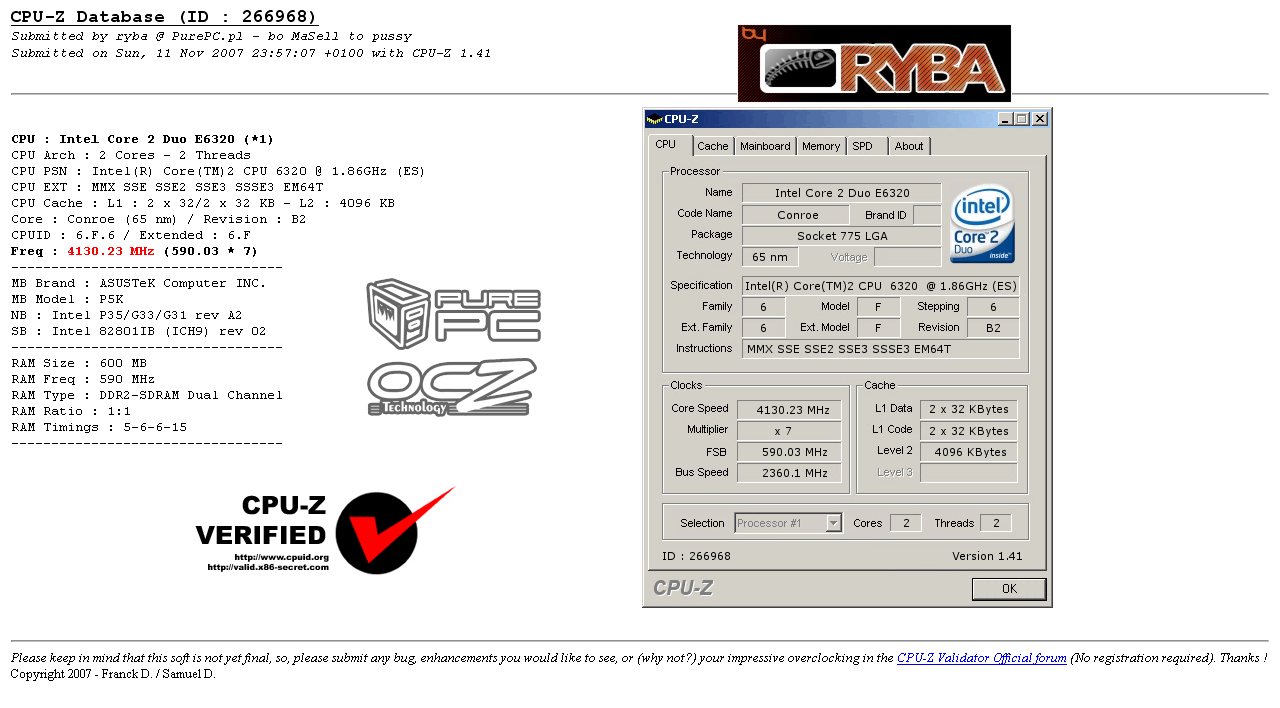Click the L1 Data cache value
Viewport: 1280px width, 708px height.
coord(969,409)
